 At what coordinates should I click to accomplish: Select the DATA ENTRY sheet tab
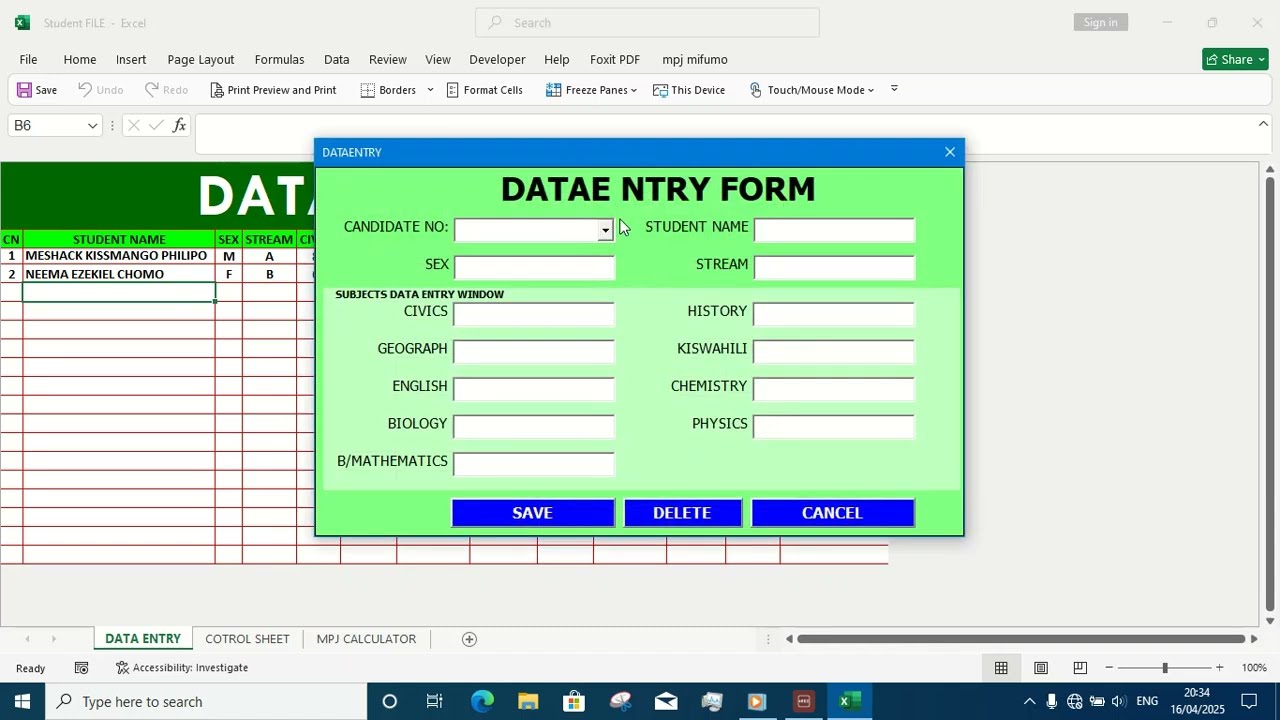click(143, 639)
